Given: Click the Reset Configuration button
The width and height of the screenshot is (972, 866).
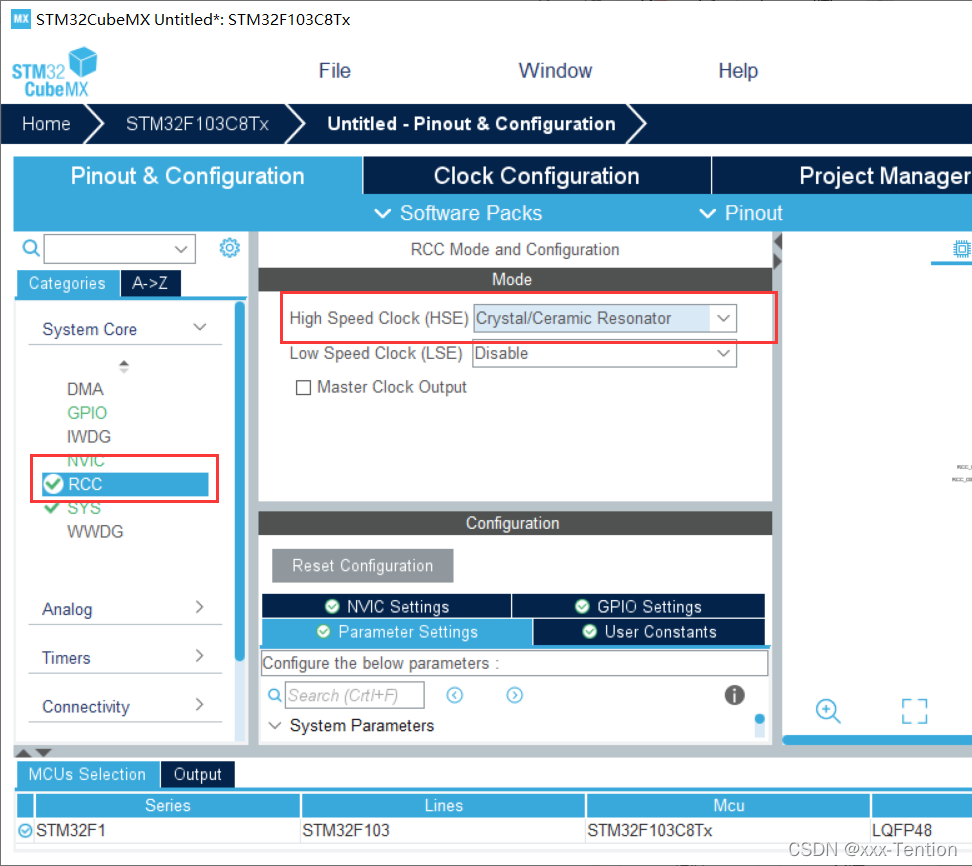Looking at the screenshot, I should click(x=363, y=565).
